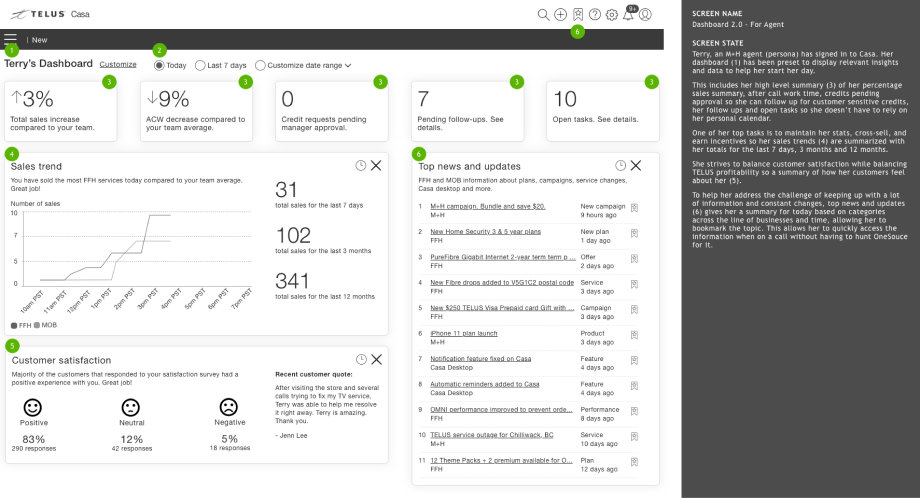Open history clock on Customer satisfaction card
The width and height of the screenshot is (920, 498).
click(361, 359)
